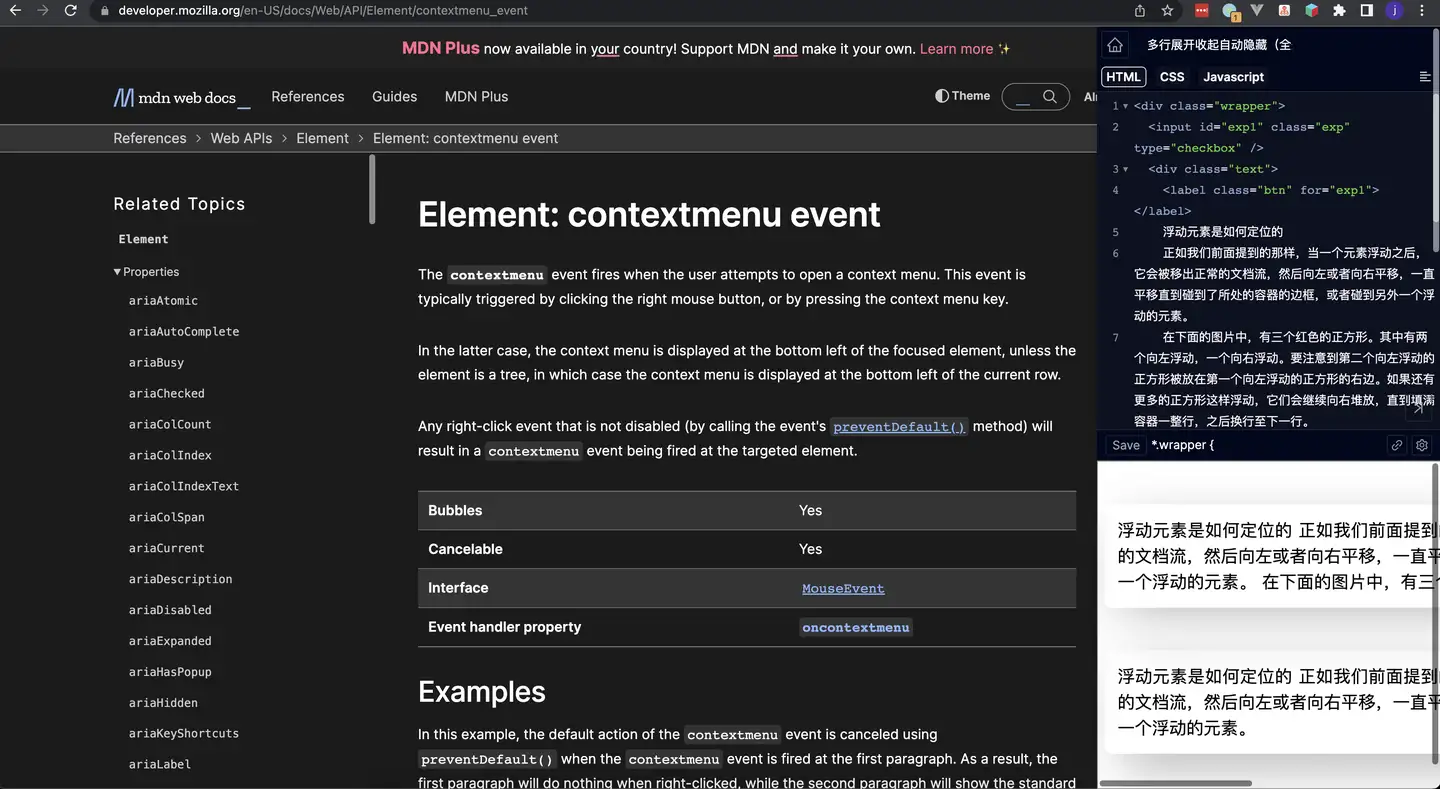
Task: Open the red password manager extension
Action: click(1202, 10)
